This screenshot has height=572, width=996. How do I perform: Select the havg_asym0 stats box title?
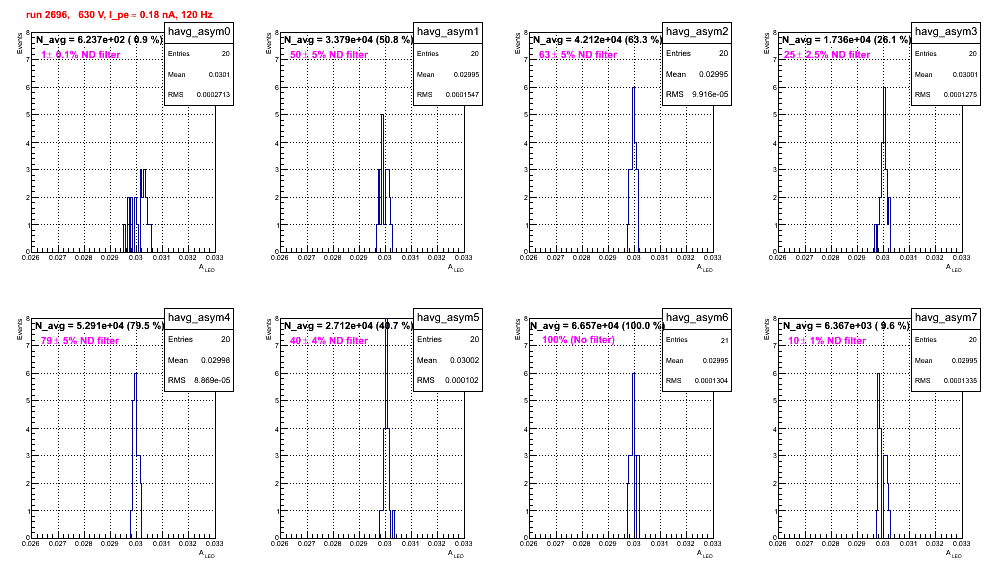click(199, 31)
